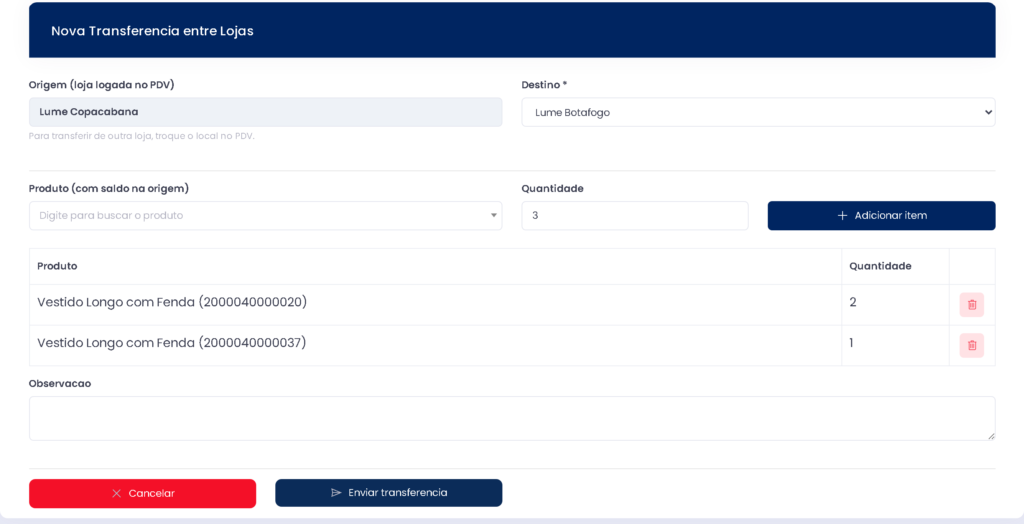
Task: Click the Adicionar item button
Action: (x=881, y=216)
